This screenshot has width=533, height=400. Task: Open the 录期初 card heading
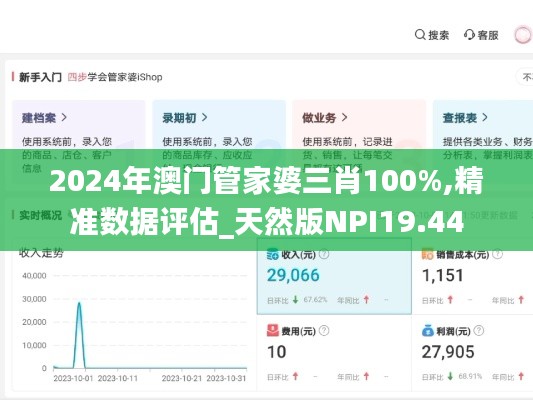[179, 118]
